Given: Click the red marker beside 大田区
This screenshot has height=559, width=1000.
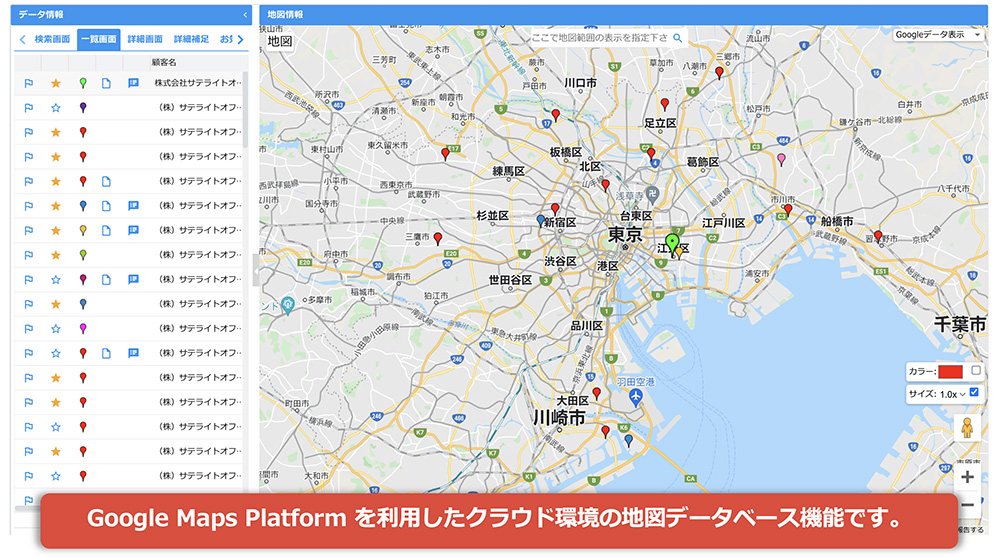Looking at the screenshot, I should pyautogui.click(x=596, y=393).
